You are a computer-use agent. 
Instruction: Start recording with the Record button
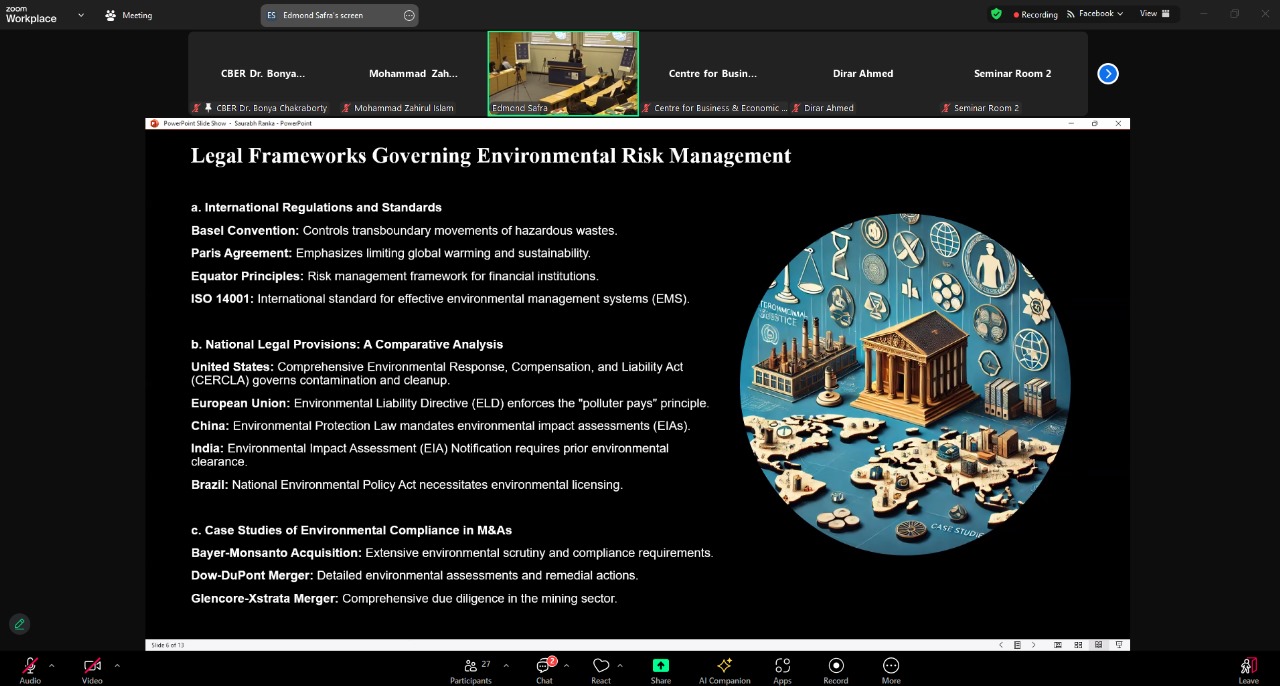coord(836,669)
